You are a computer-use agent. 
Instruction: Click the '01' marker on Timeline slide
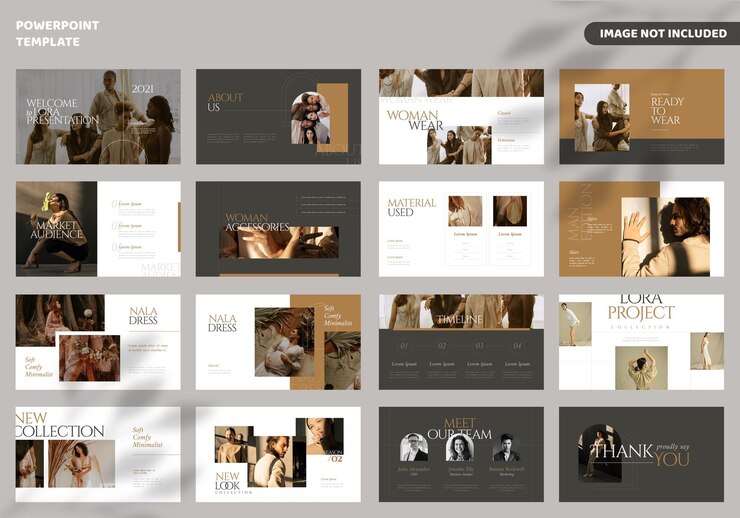[404, 346]
